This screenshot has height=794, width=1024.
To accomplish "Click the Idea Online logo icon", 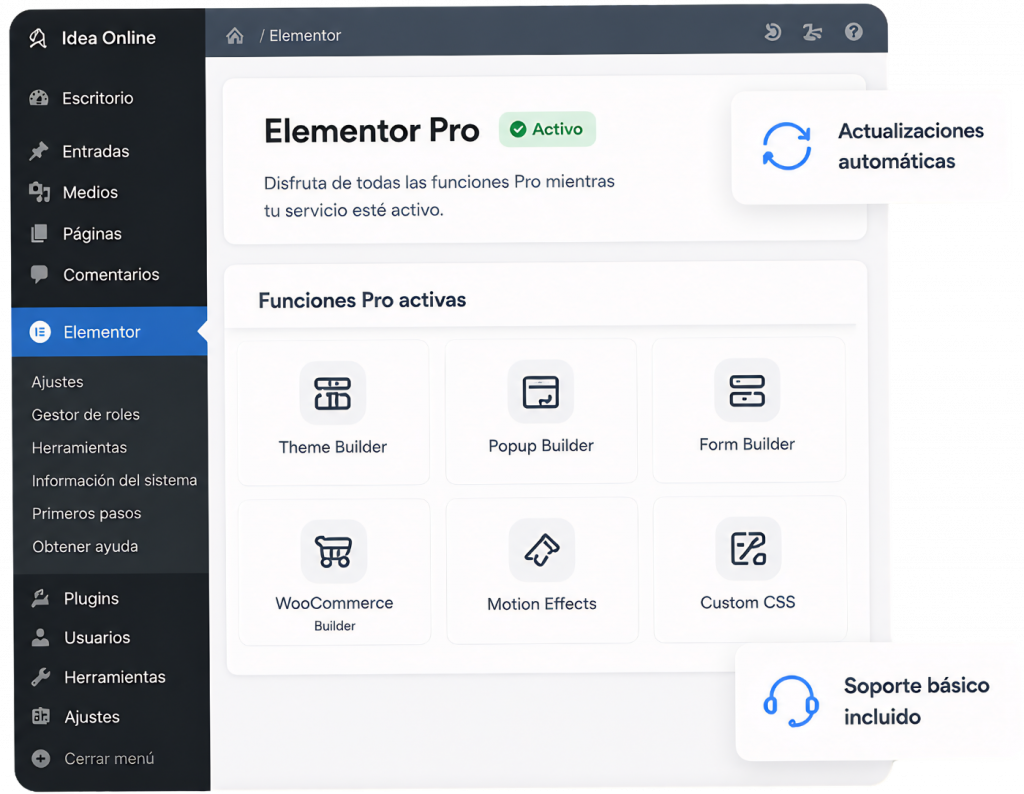I will (38, 39).
